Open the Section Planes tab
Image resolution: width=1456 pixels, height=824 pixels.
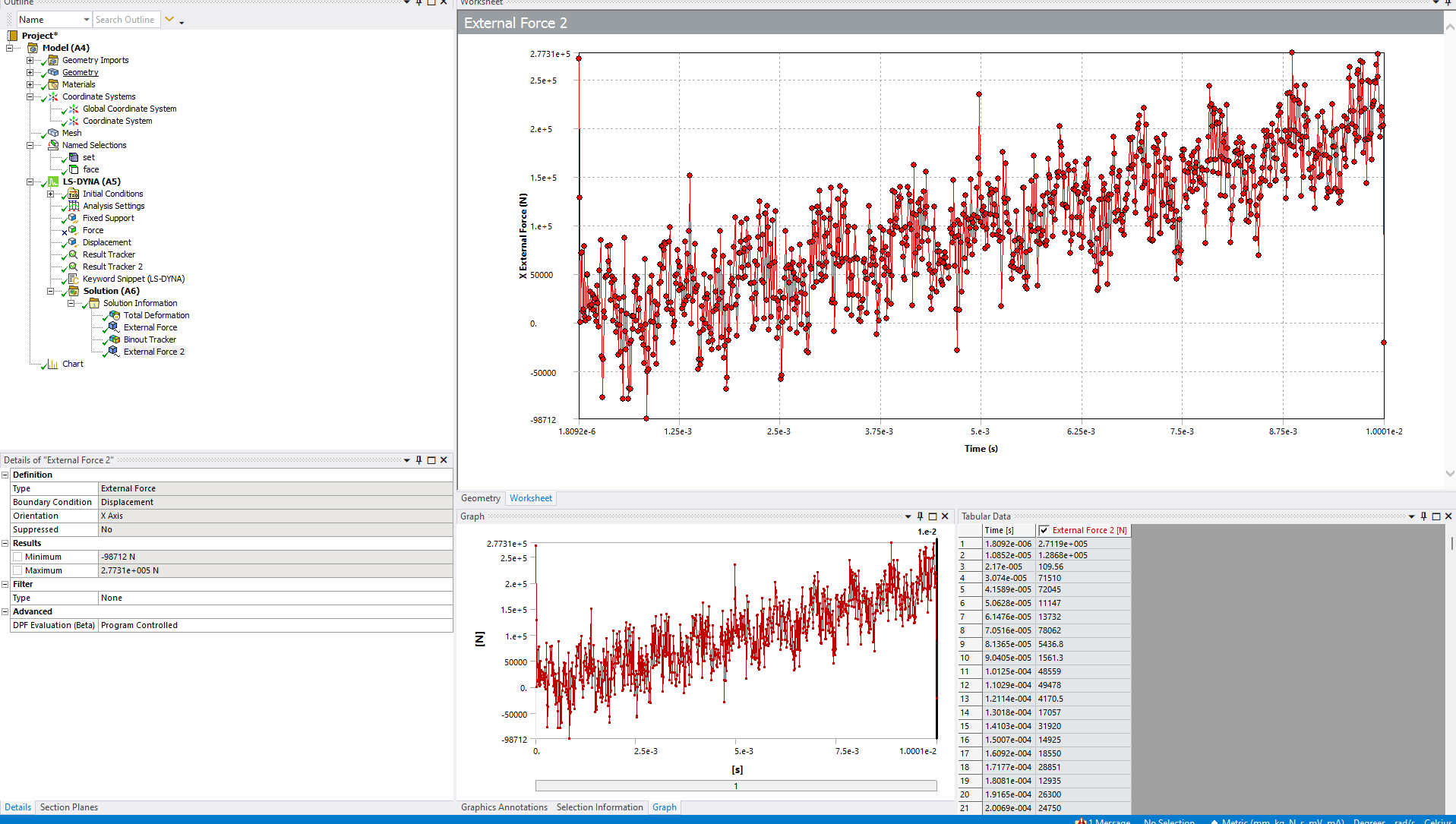[68, 807]
